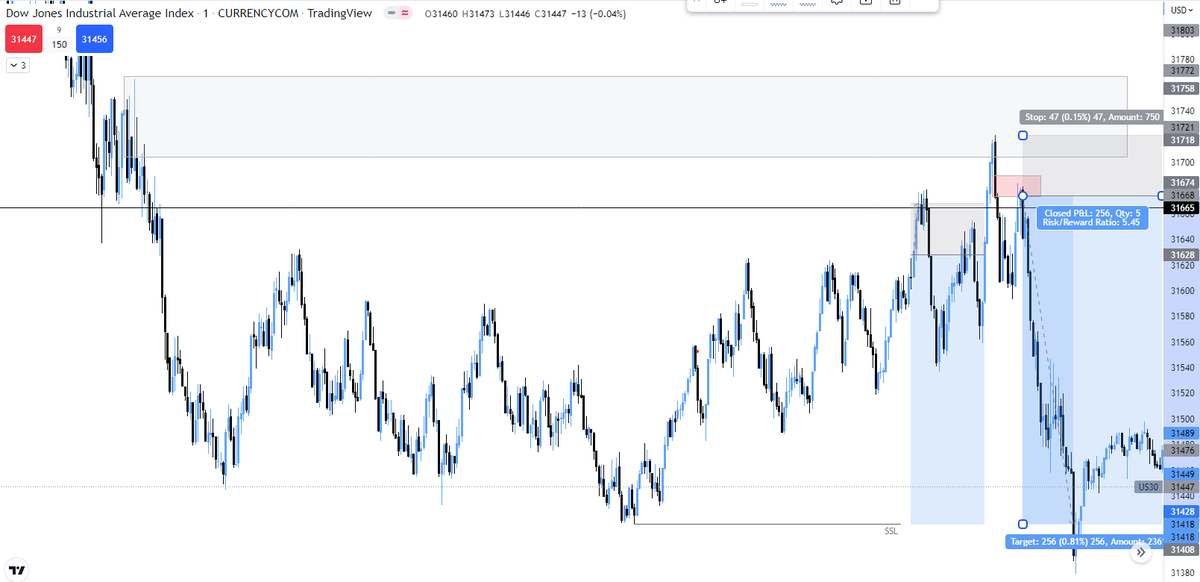Select the small red rectangle drawing
The image size is (1200, 582).
(1018, 186)
